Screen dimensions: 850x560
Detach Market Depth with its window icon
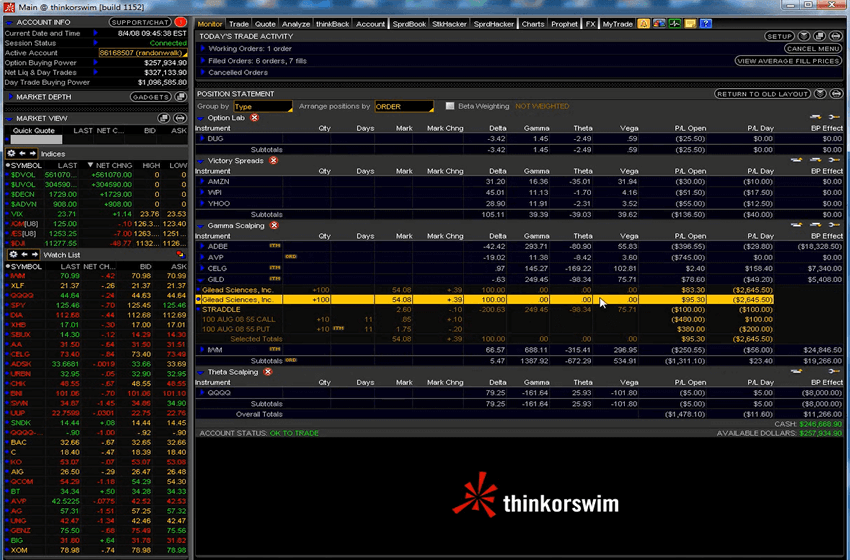point(181,96)
